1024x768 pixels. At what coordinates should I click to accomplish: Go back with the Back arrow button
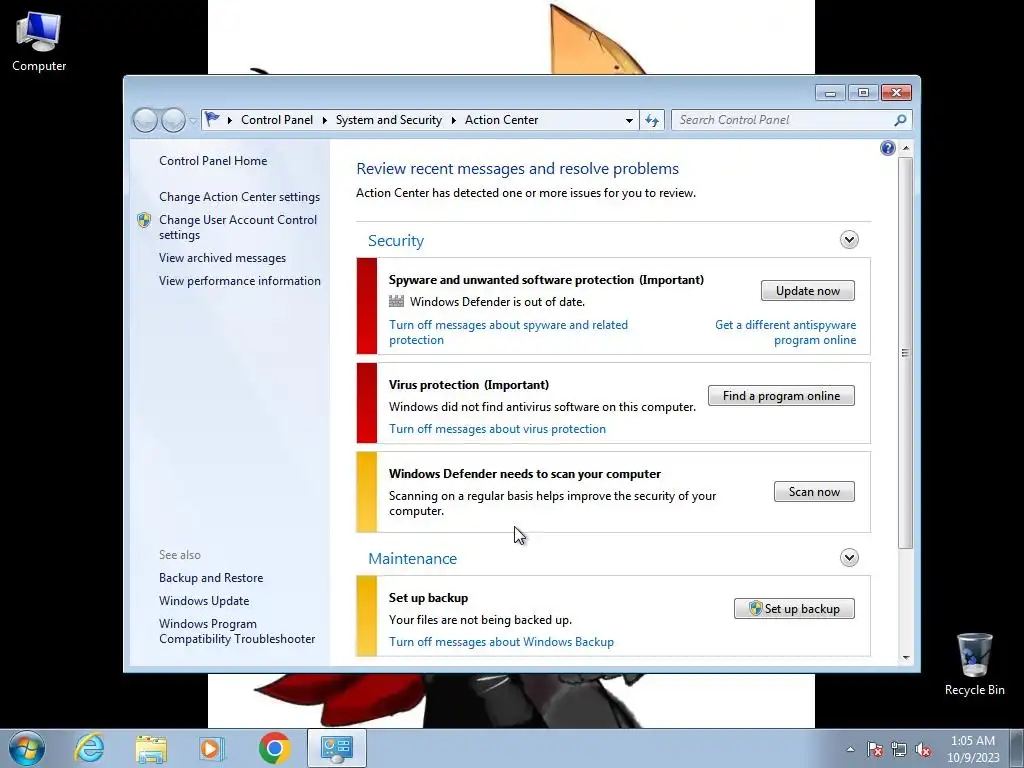tap(145, 120)
